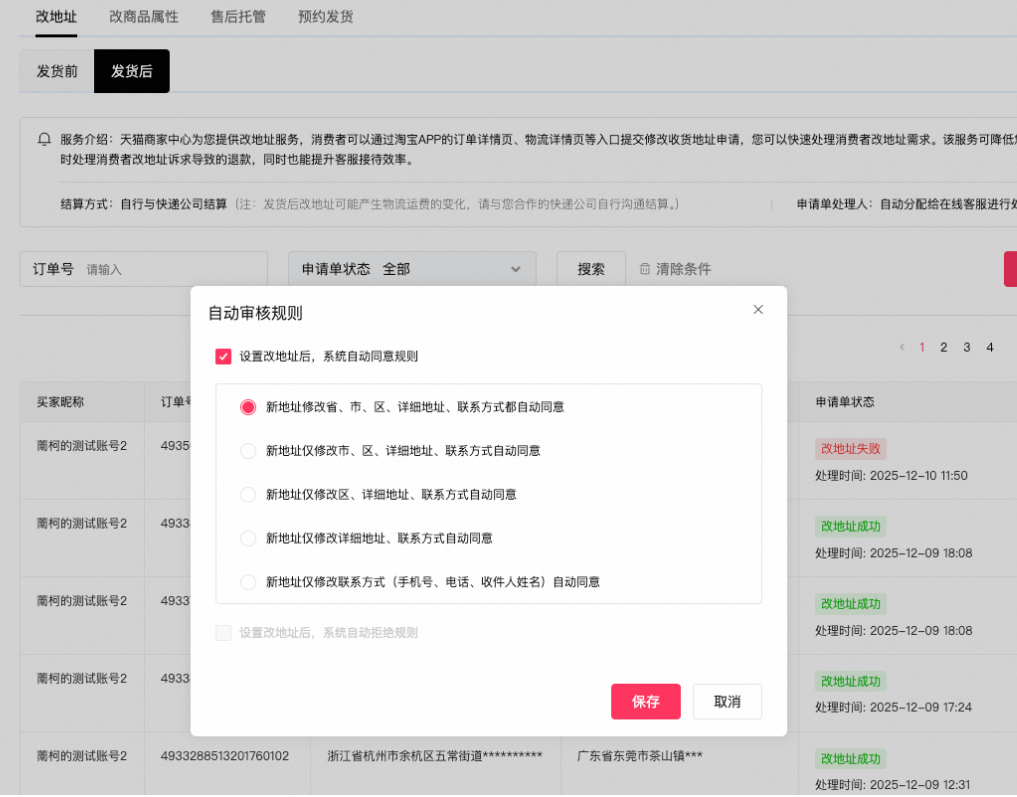Click the announcement bell icon beside 服务介绍
Image resolution: width=1017 pixels, height=797 pixels.
(x=44, y=139)
